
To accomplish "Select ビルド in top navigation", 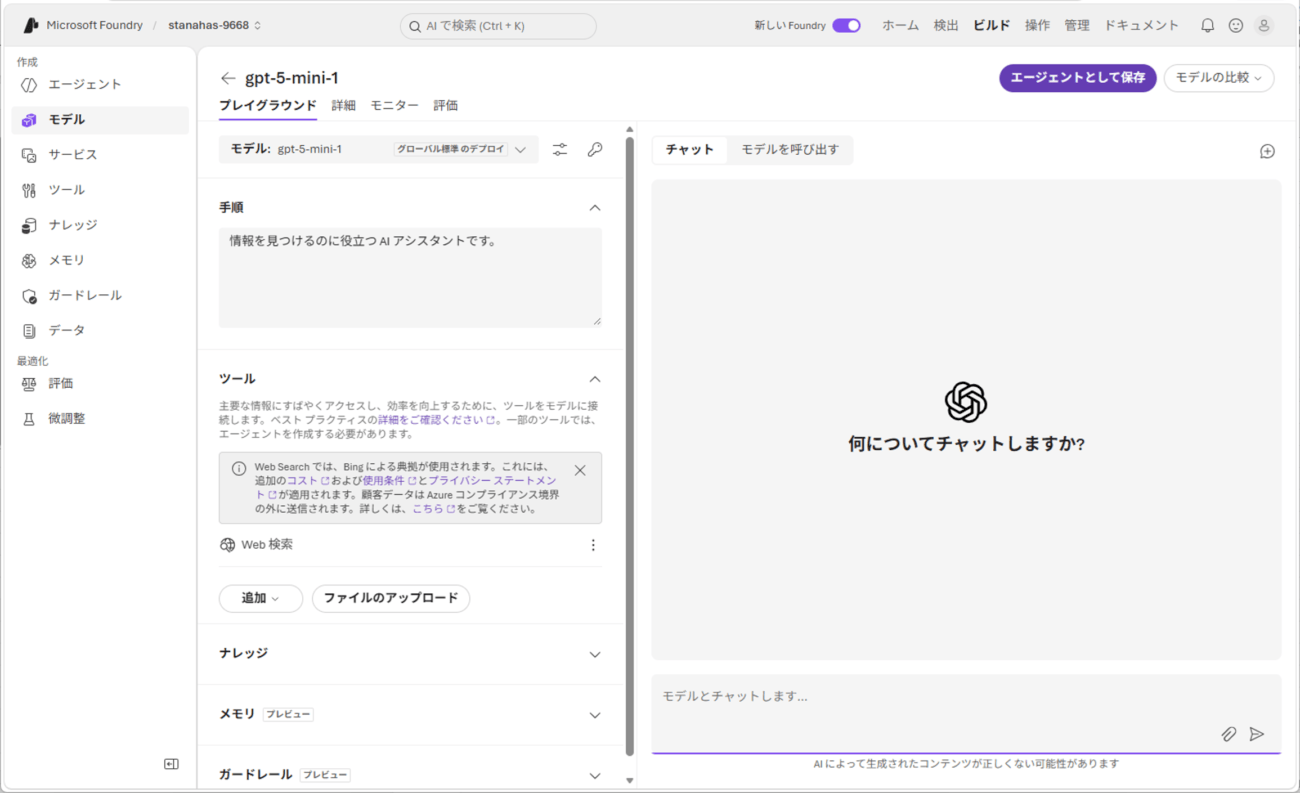I will [x=992, y=25].
